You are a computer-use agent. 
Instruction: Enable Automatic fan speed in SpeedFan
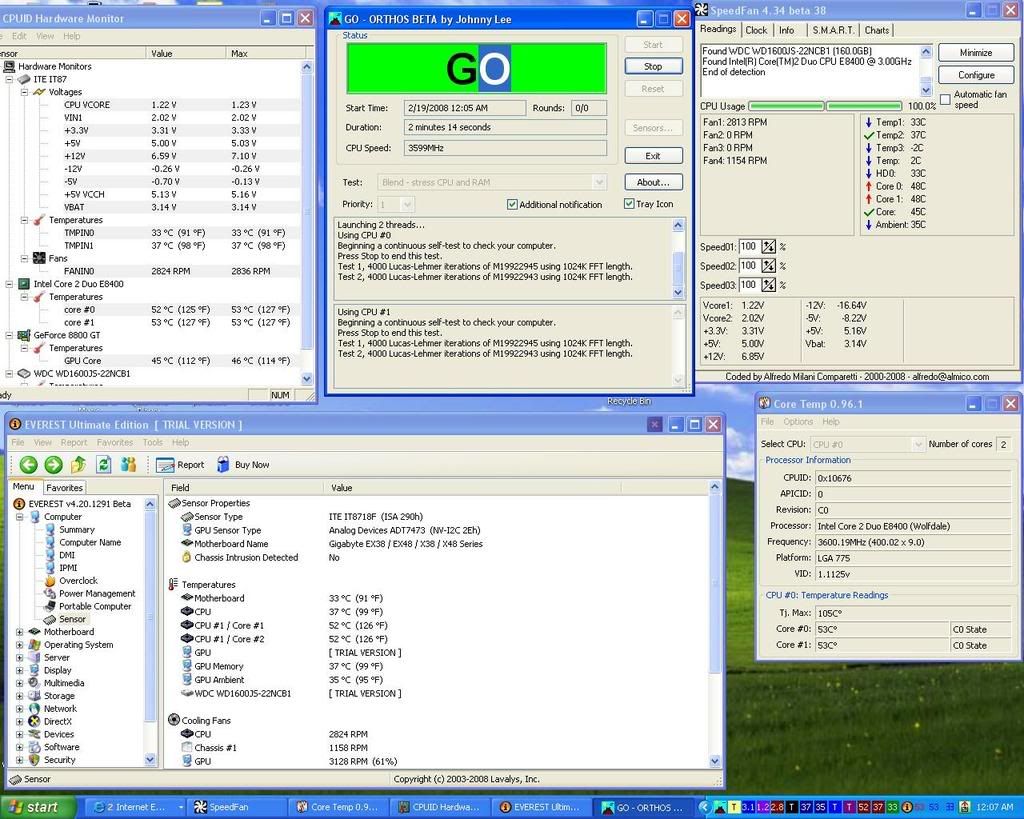click(x=945, y=99)
